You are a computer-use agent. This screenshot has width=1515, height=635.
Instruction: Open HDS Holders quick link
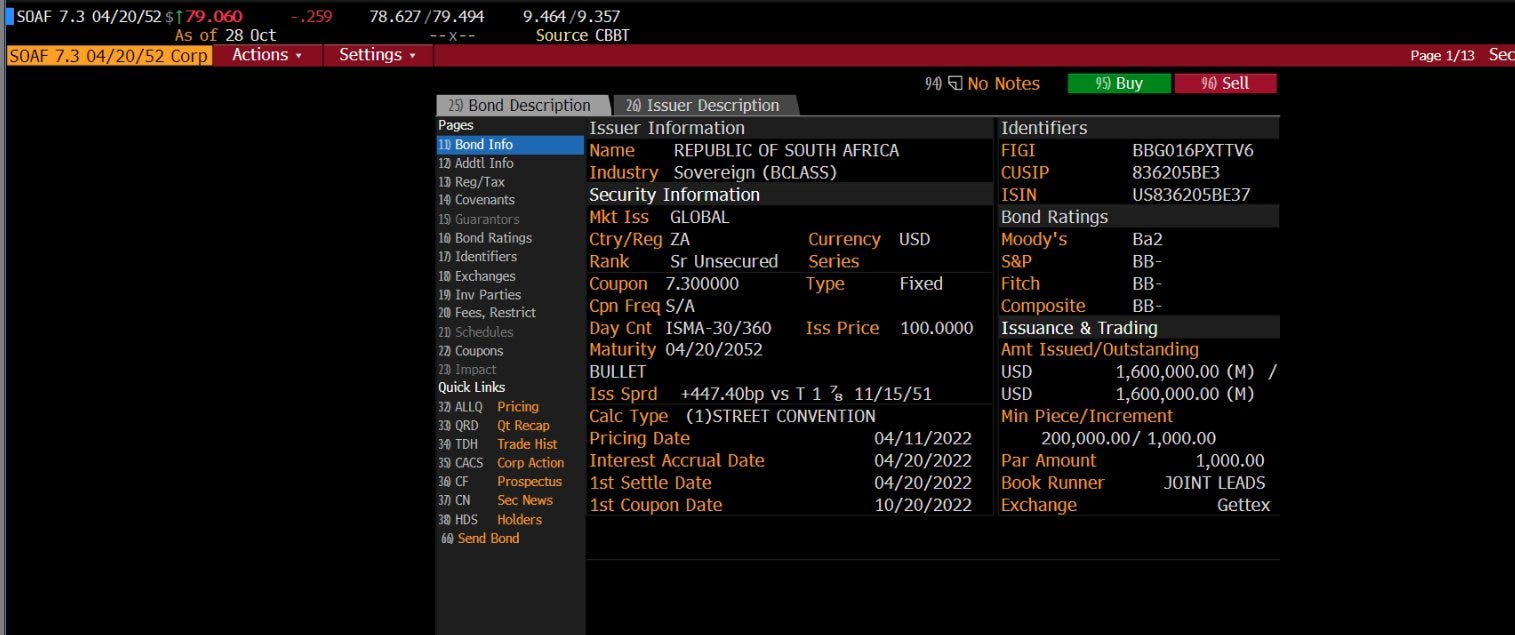point(490,520)
